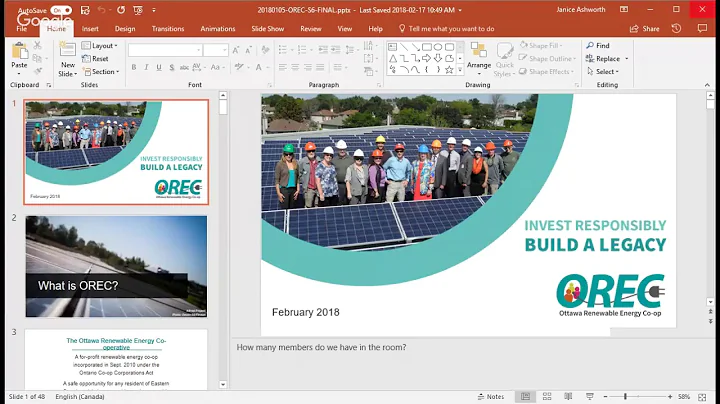720x404 pixels.
Task: Toggle Align Left paragraph
Action: (282, 67)
